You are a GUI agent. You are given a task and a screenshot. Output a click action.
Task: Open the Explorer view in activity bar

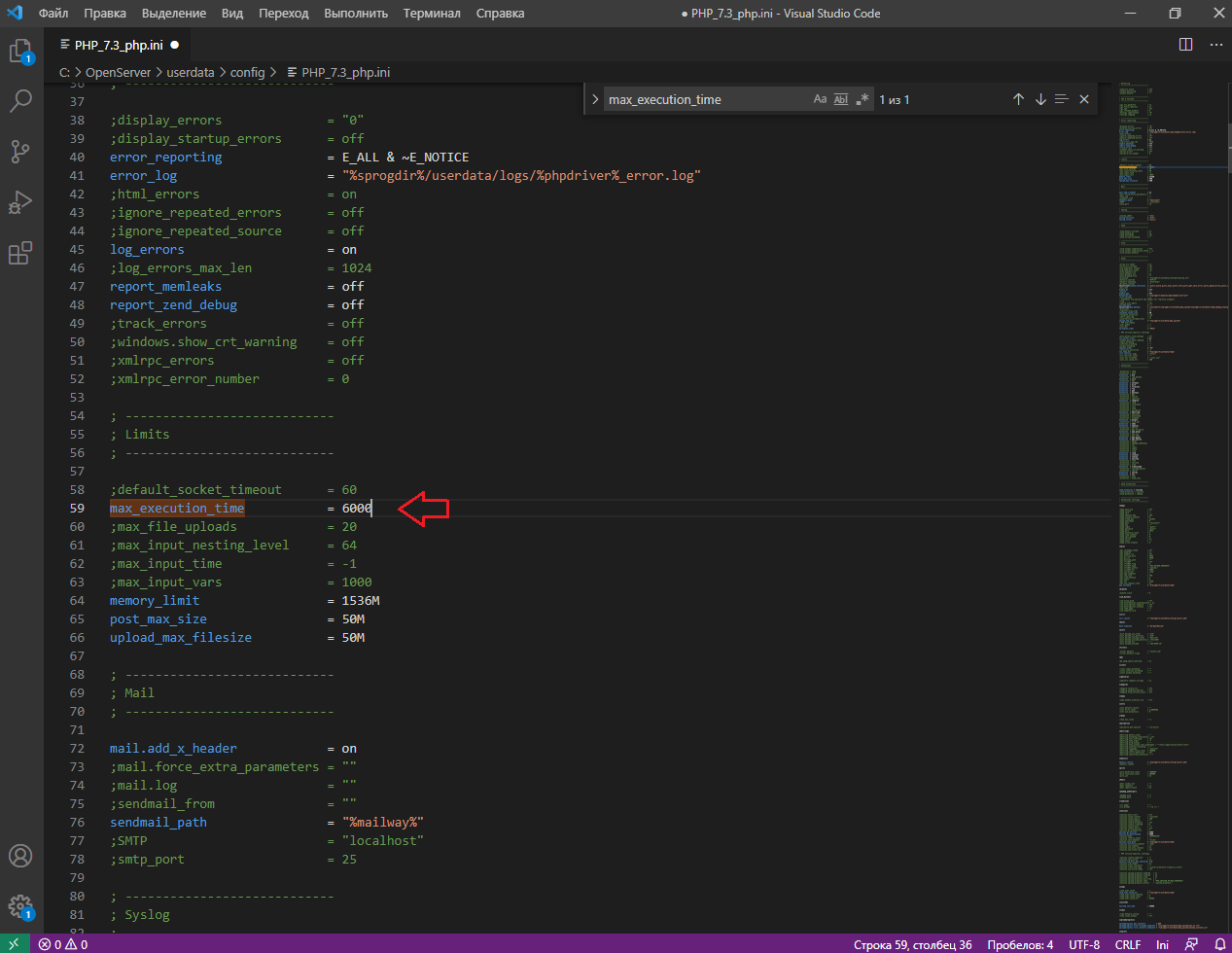pos(20,51)
